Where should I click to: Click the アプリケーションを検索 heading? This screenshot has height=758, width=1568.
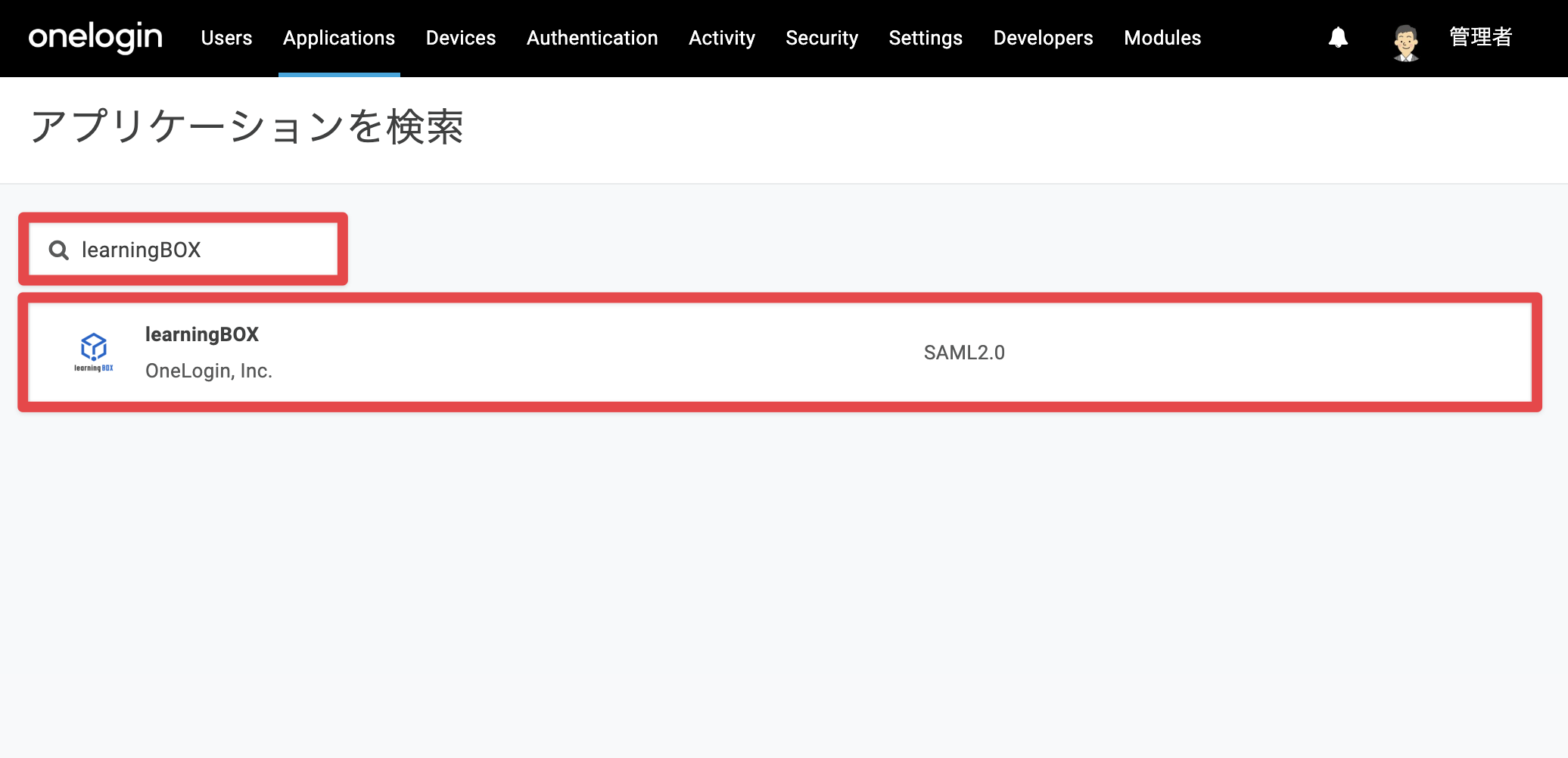point(247,126)
